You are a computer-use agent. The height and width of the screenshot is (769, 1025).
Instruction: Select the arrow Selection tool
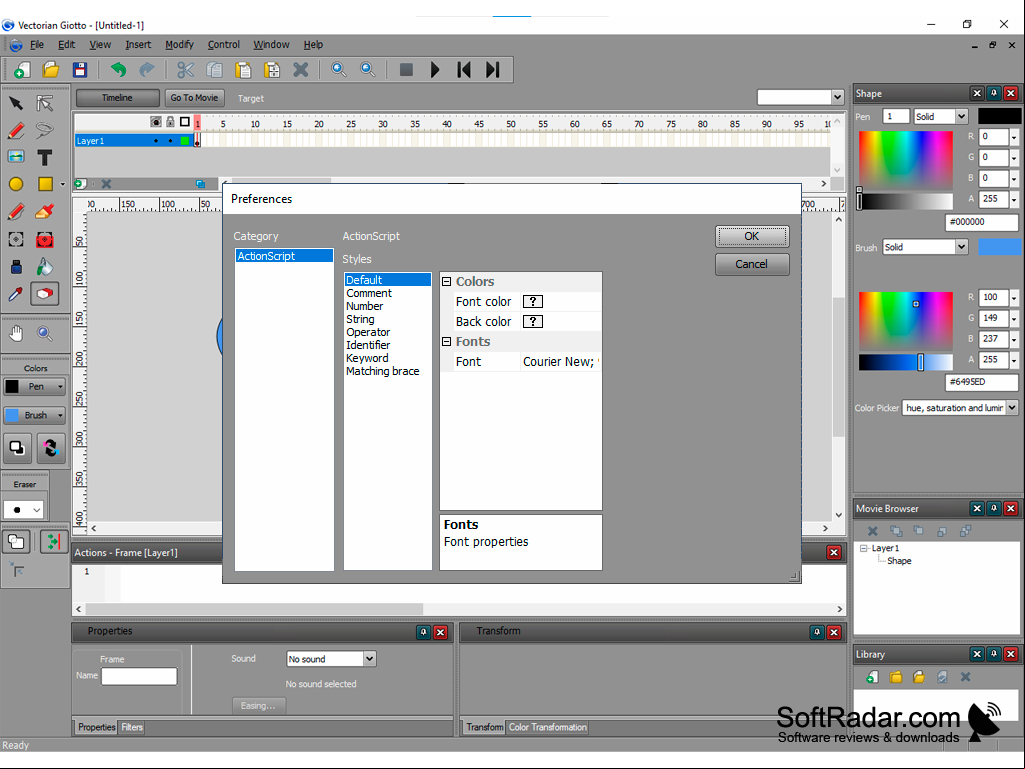click(x=16, y=103)
